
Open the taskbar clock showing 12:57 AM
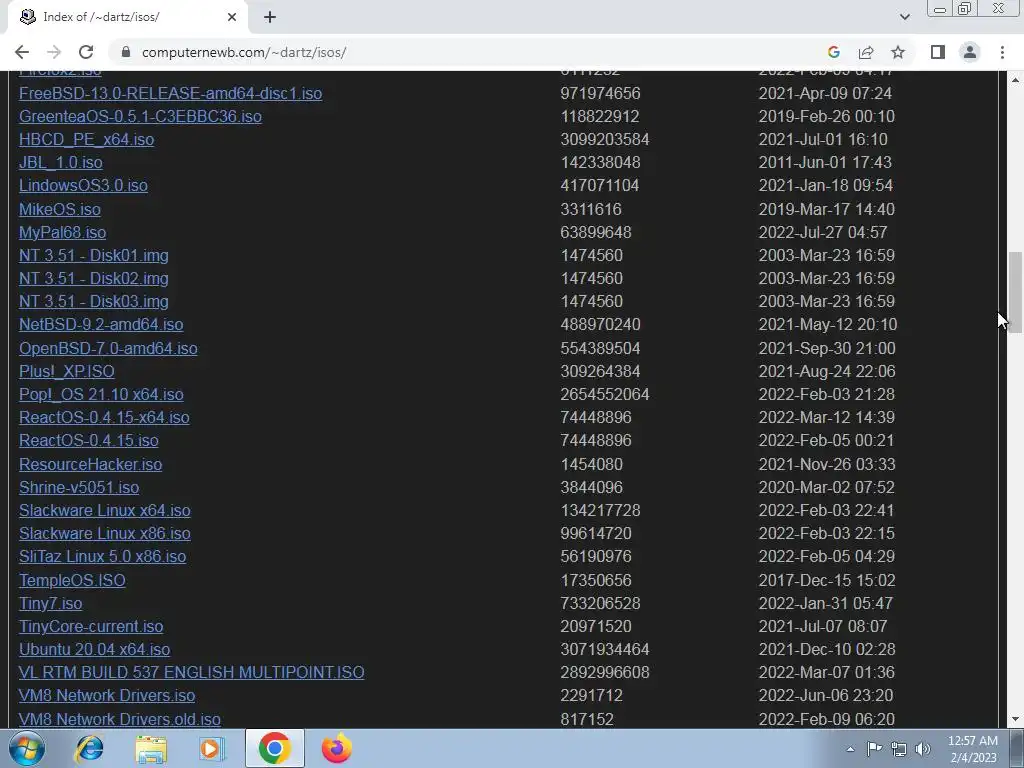[x=973, y=749]
